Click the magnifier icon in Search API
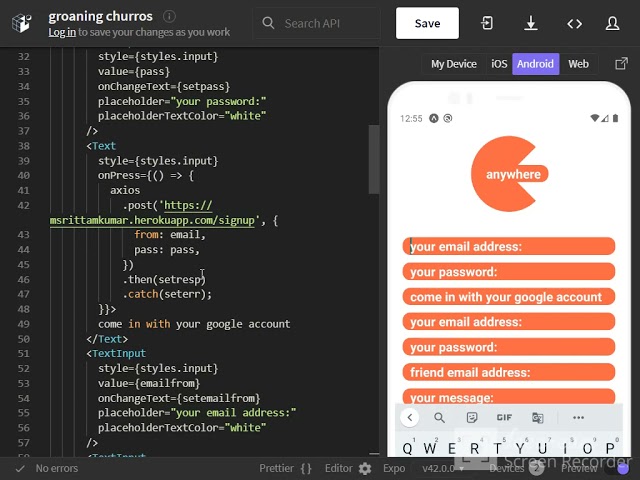The height and width of the screenshot is (480, 640). 268,23
